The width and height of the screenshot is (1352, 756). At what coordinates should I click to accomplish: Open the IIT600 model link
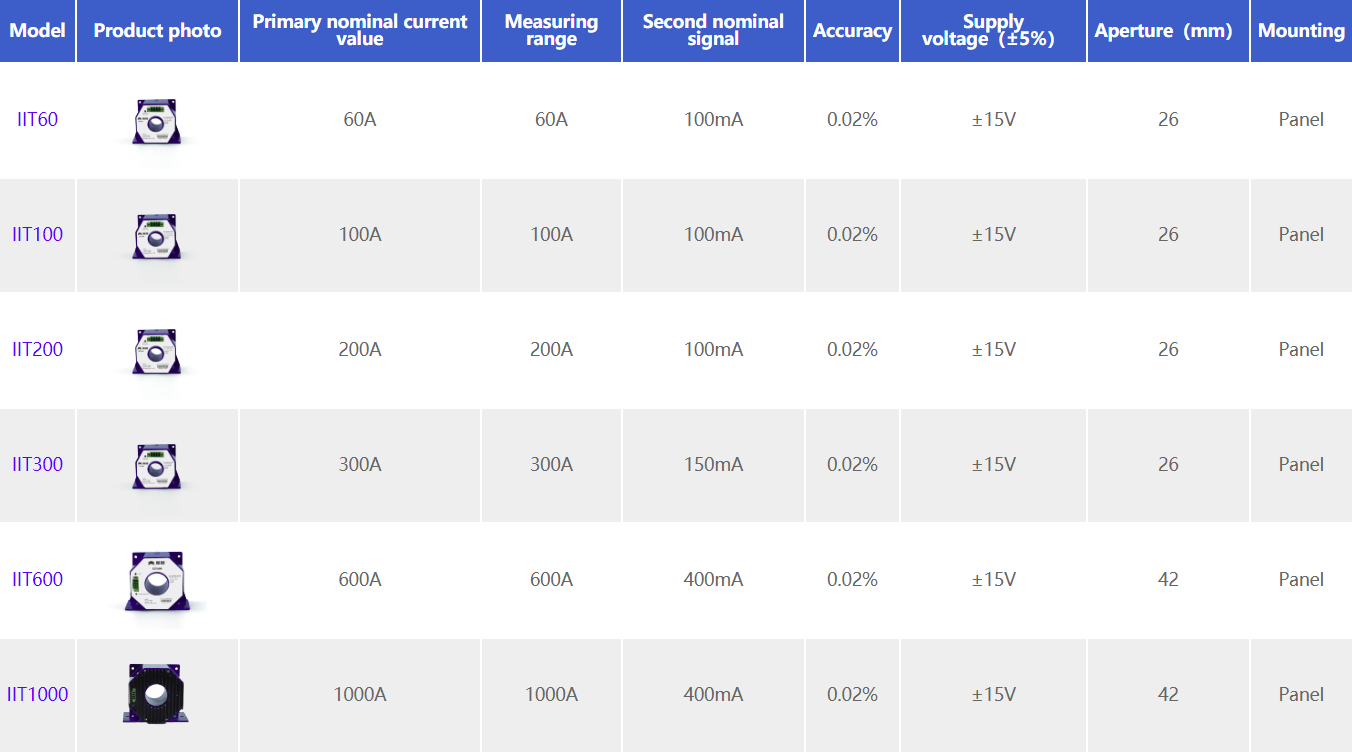pyautogui.click(x=37, y=580)
